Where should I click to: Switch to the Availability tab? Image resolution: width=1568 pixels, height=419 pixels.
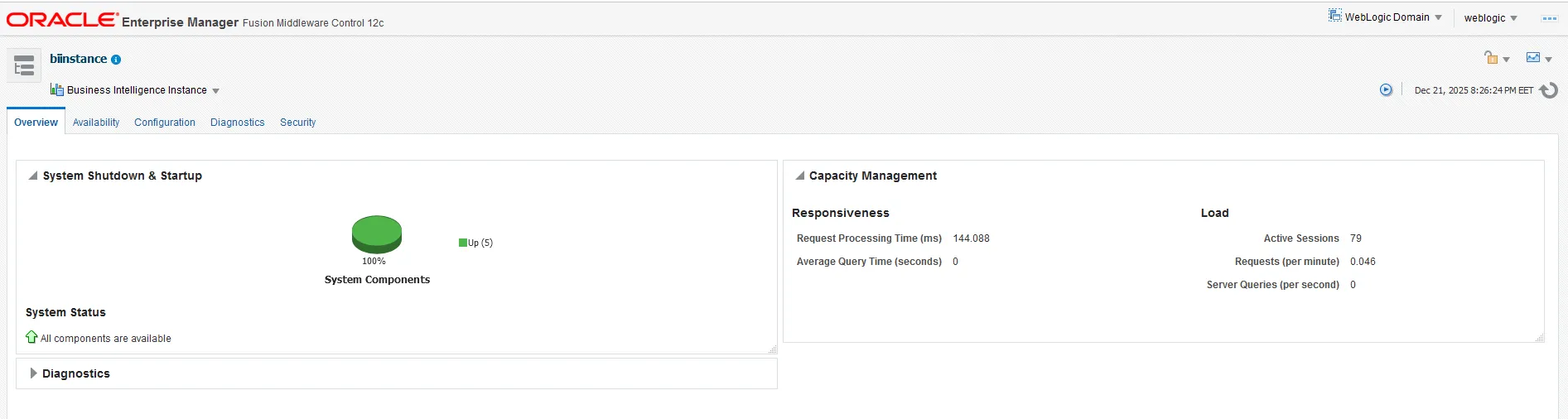pyautogui.click(x=96, y=123)
